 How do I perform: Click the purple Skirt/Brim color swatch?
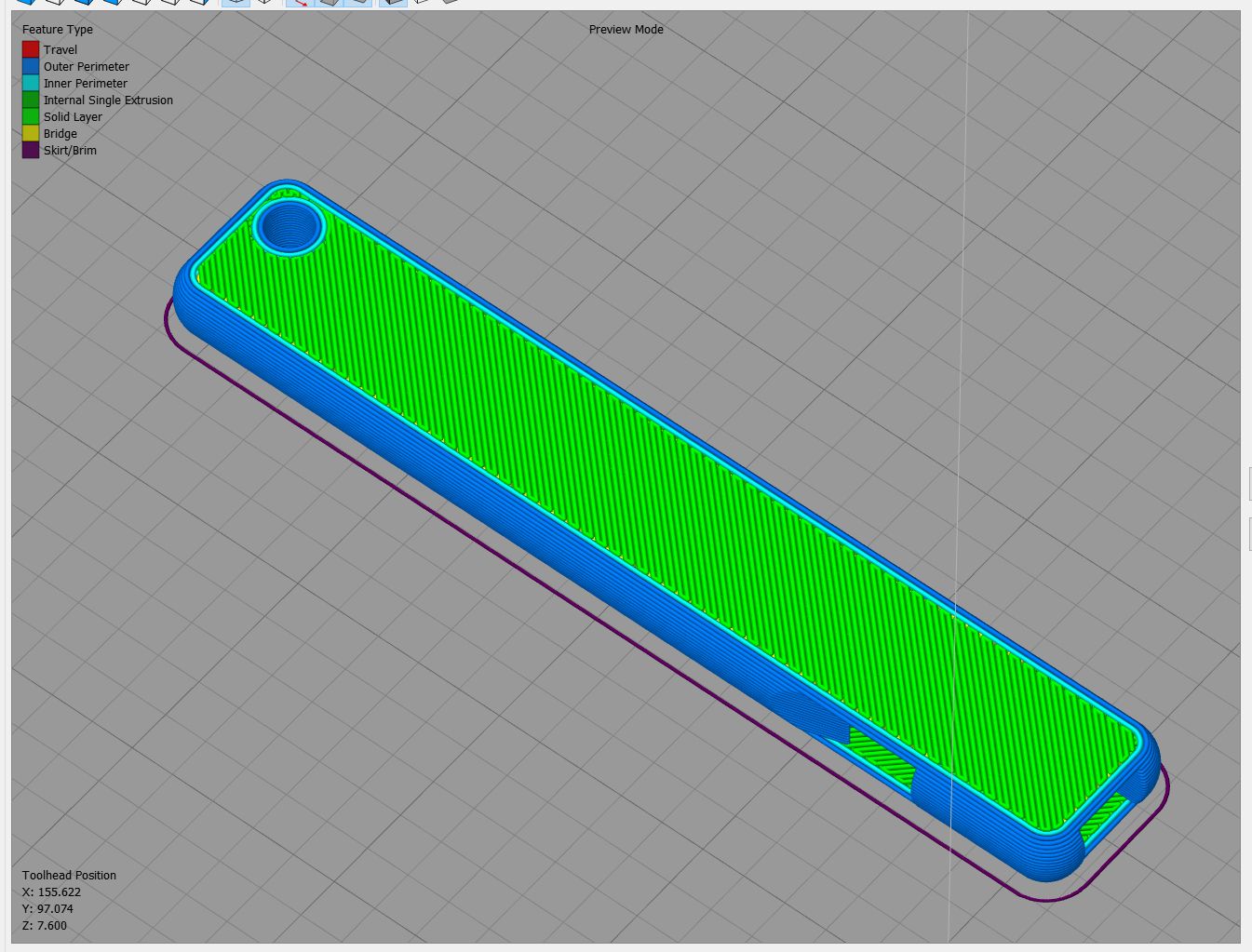click(31, 150)
